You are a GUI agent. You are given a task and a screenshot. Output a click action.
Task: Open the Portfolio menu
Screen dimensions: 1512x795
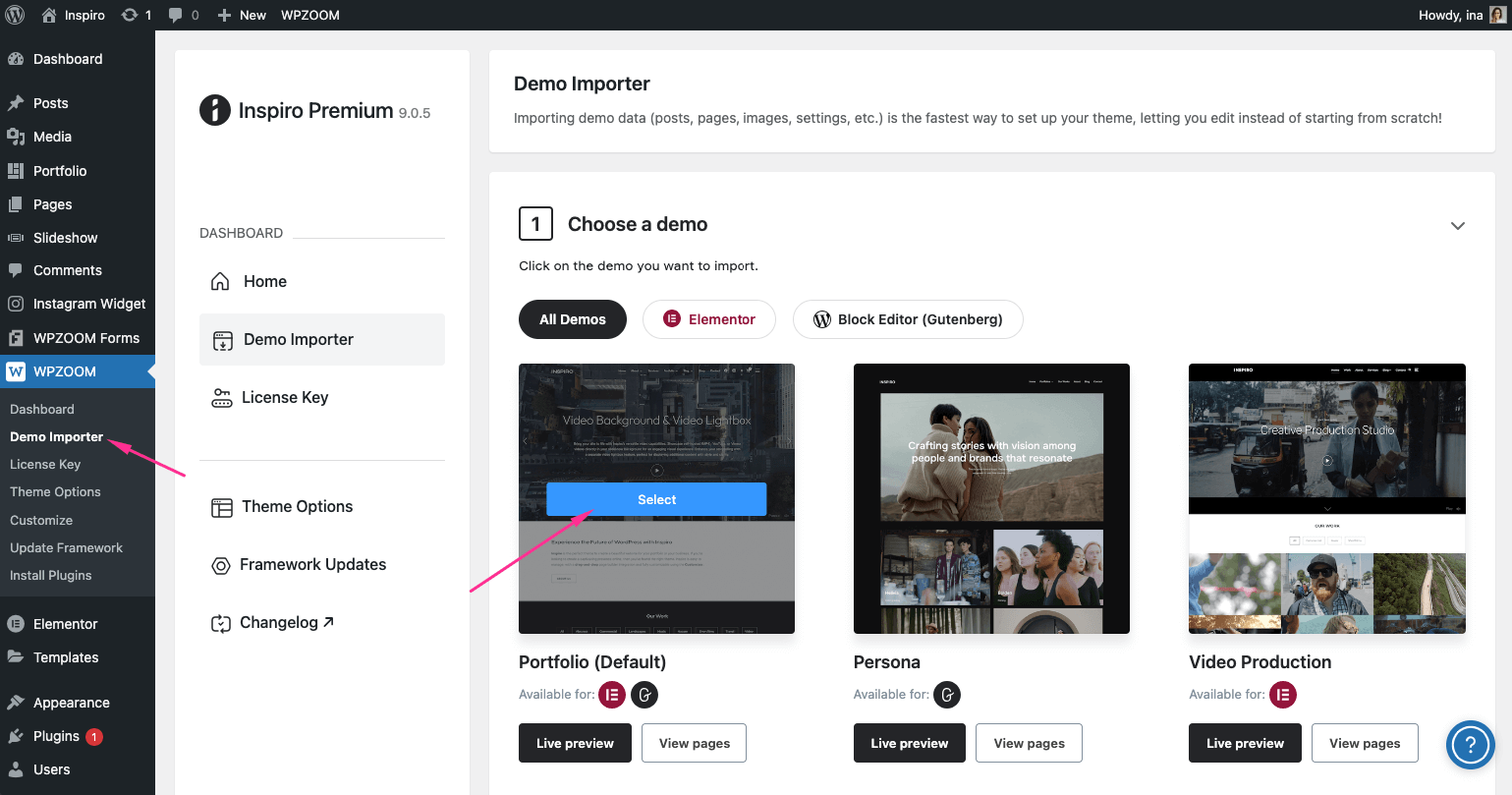pos(78,171)
